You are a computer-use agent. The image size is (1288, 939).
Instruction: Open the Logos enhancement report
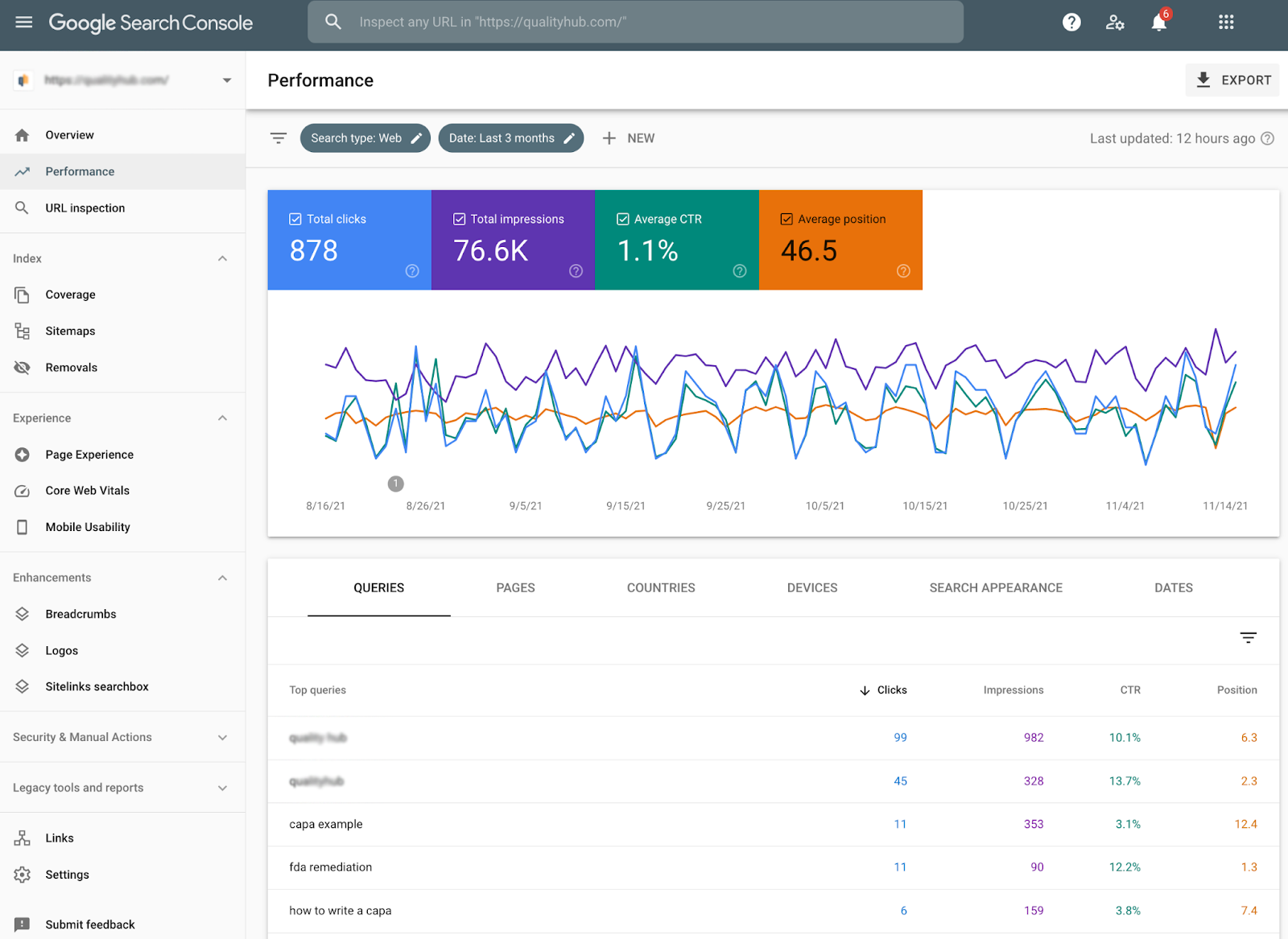click(62, 651)
